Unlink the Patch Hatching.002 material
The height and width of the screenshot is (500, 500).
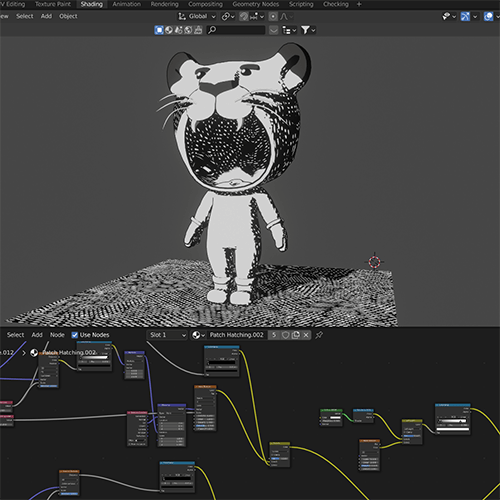click(306, 335)
